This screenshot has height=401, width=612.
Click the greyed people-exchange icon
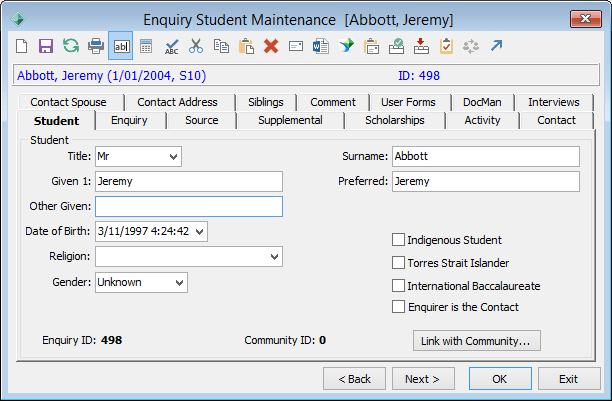click(471, 46)
